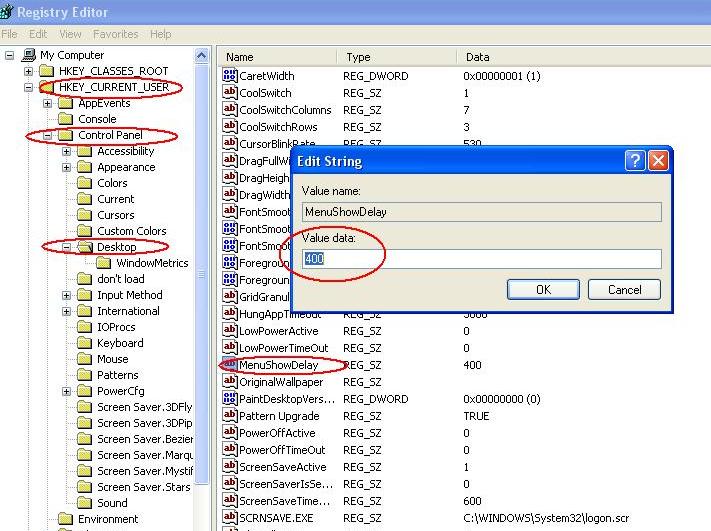Expand the Accessibility key
This screenshot has width=711, height=531.
click(x=66, y=151)
